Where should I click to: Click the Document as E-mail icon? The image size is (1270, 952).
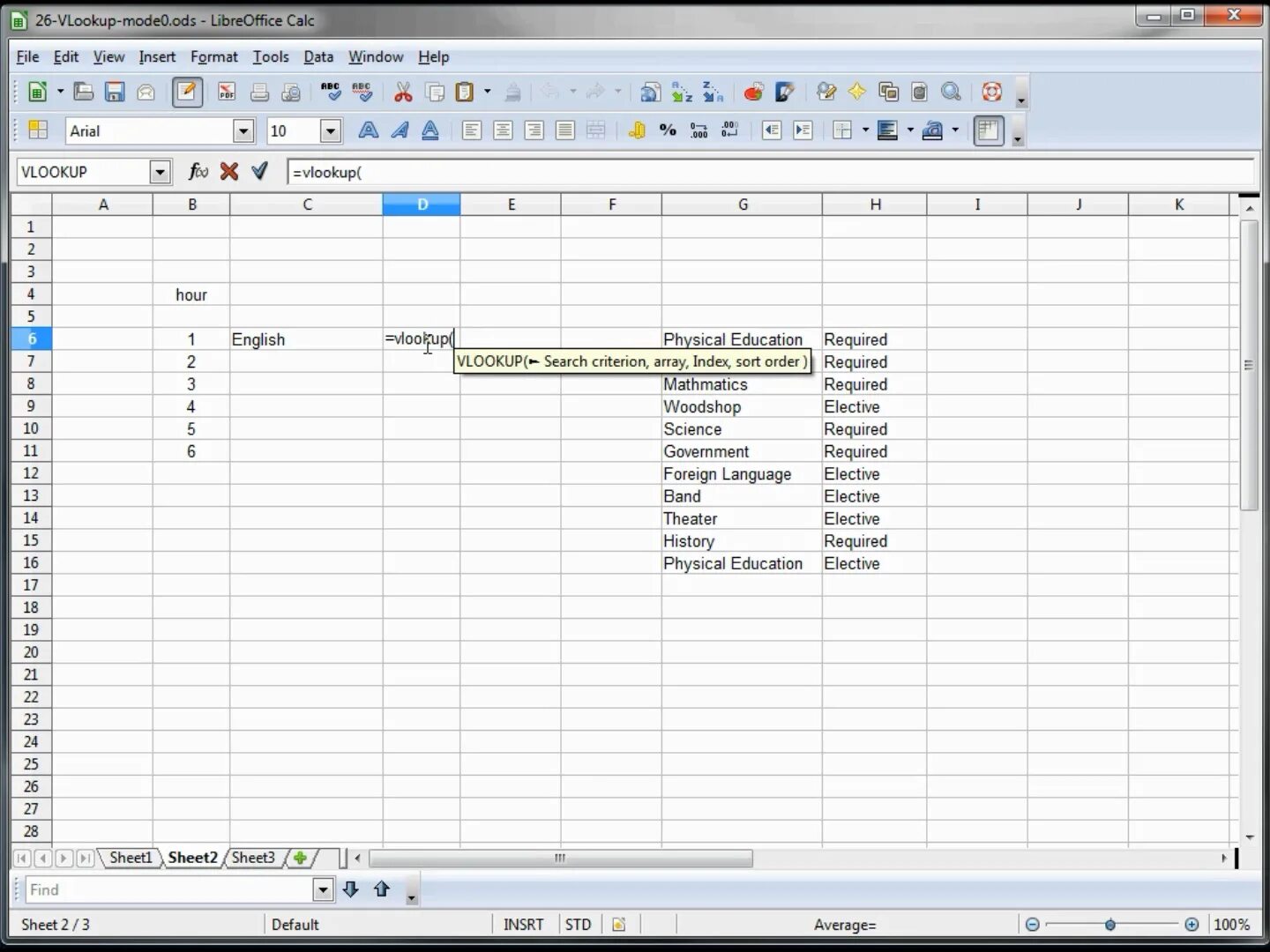pos(146,92)
